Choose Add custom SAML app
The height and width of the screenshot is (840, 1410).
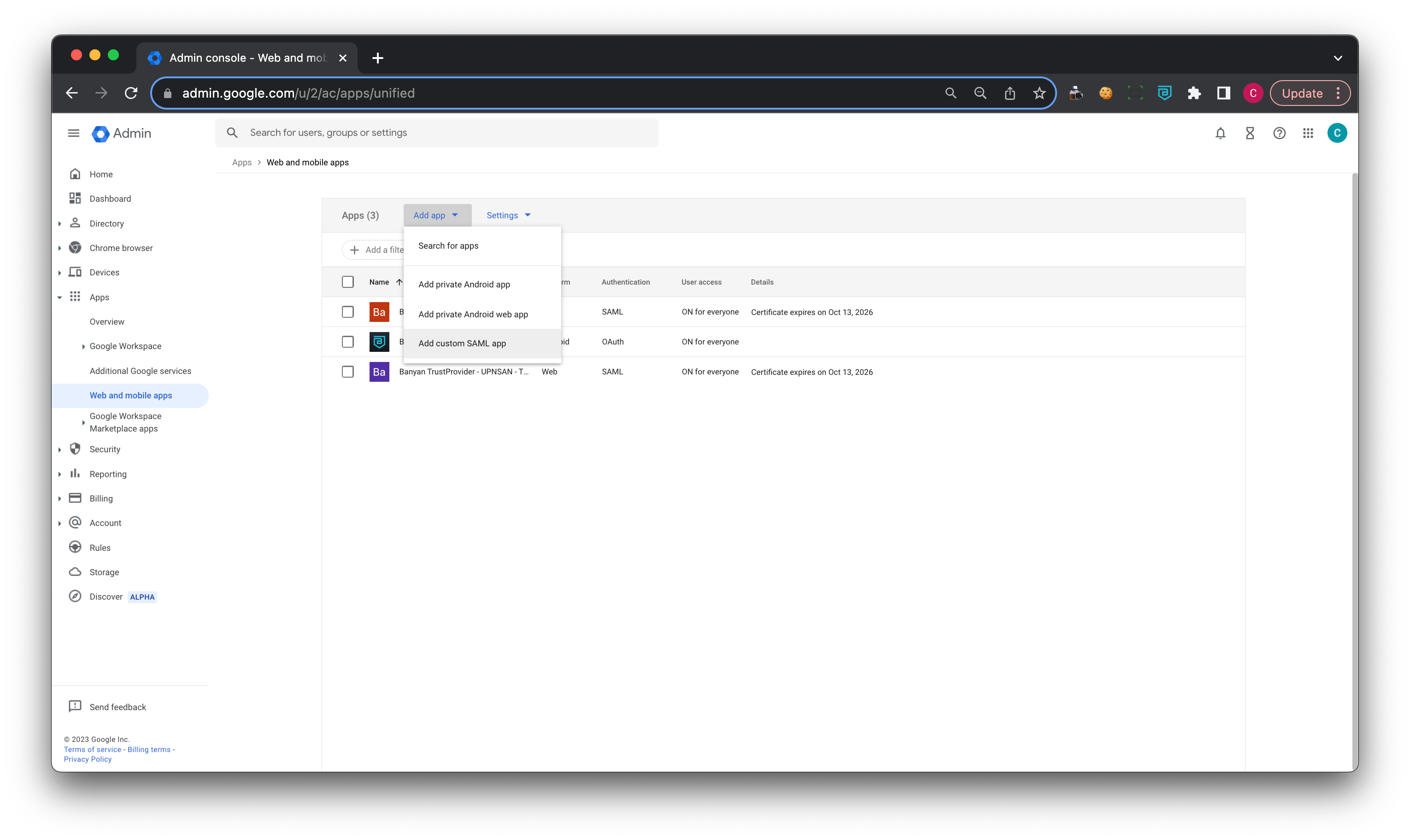point(462,344)
